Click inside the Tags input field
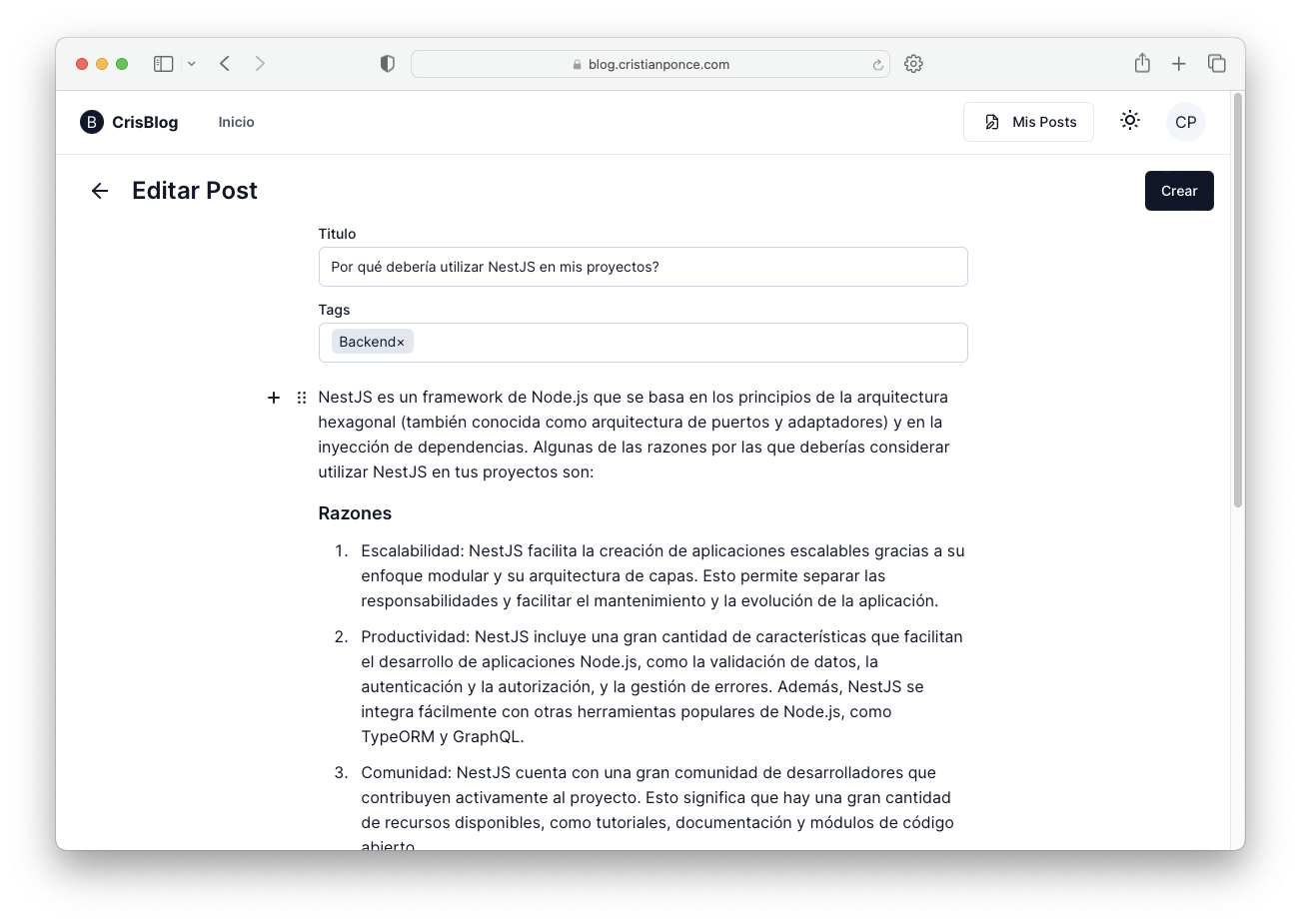1301x924 pixels. click(x=644, y=343)
